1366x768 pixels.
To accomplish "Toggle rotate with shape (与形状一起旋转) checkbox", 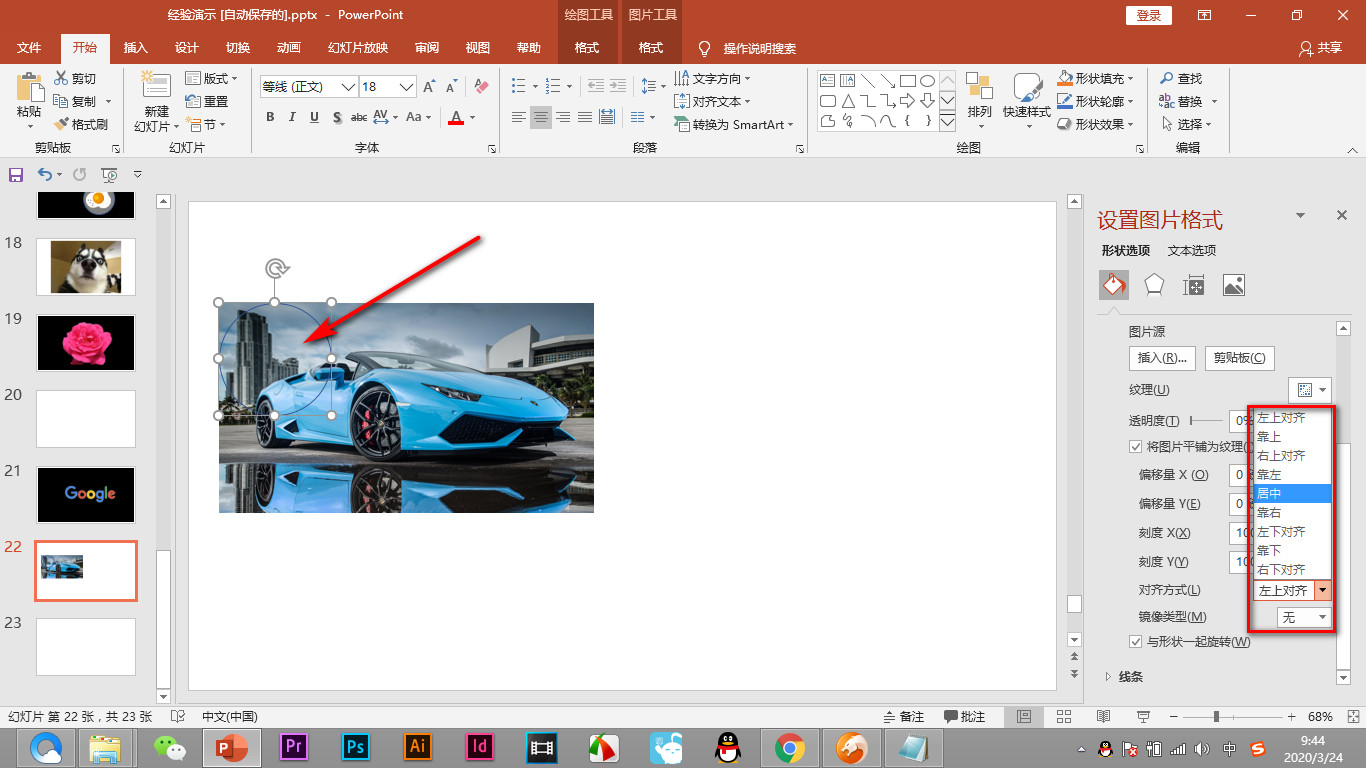I will pyautogui.click(x=1135, y=641).
